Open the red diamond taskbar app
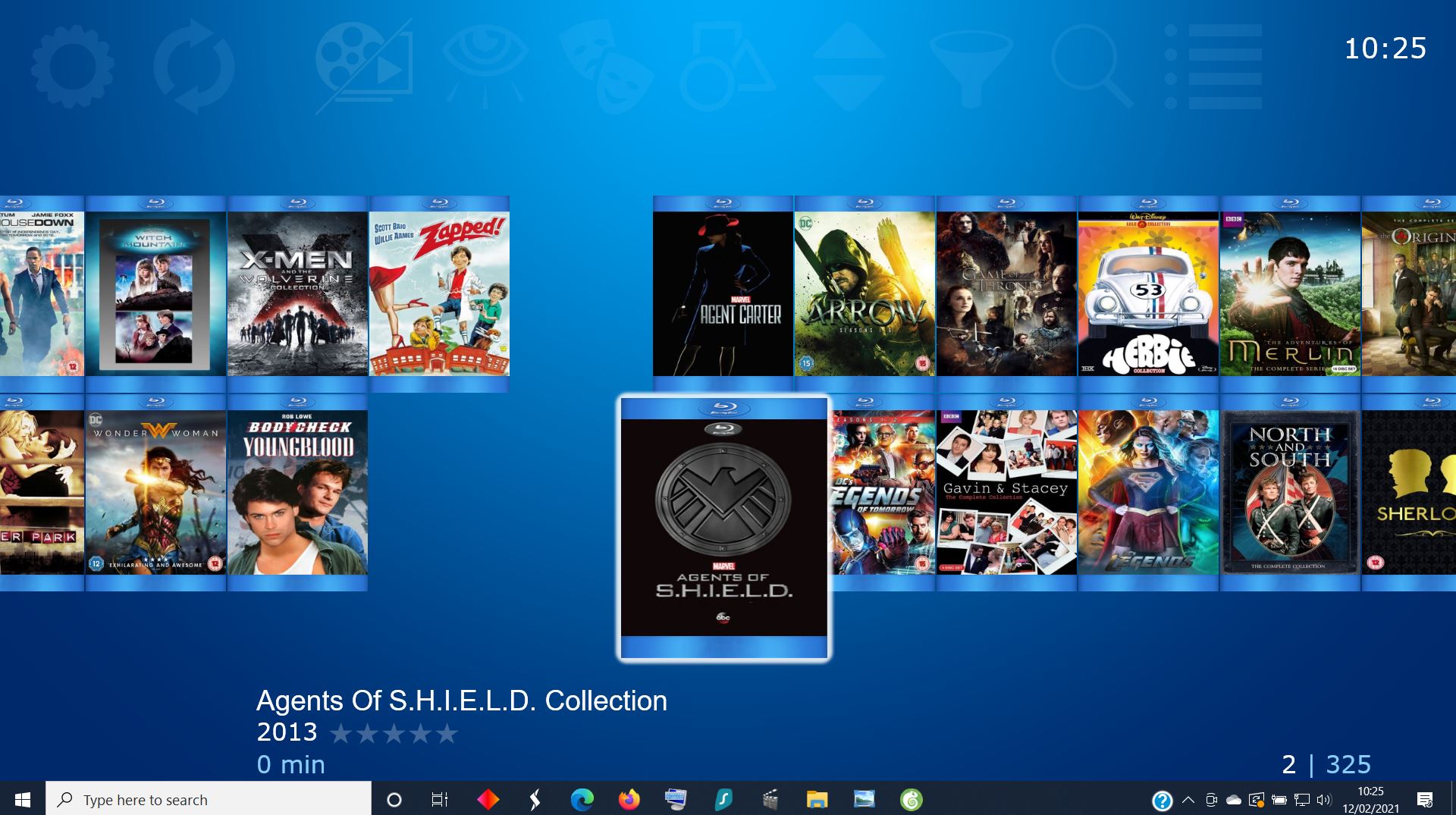The image size is (1456, 815). point(488,799)
